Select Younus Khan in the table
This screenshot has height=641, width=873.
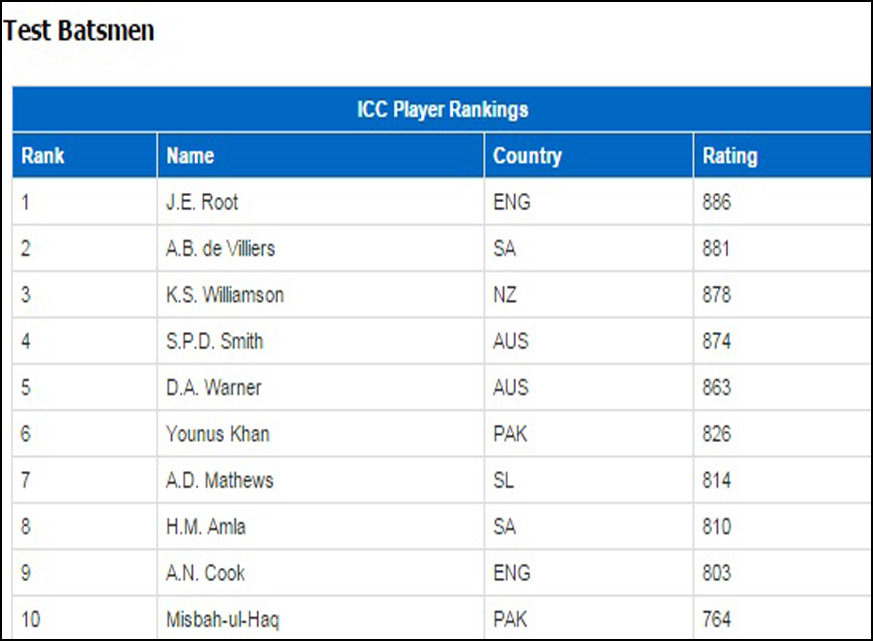(x=218, y=433)
